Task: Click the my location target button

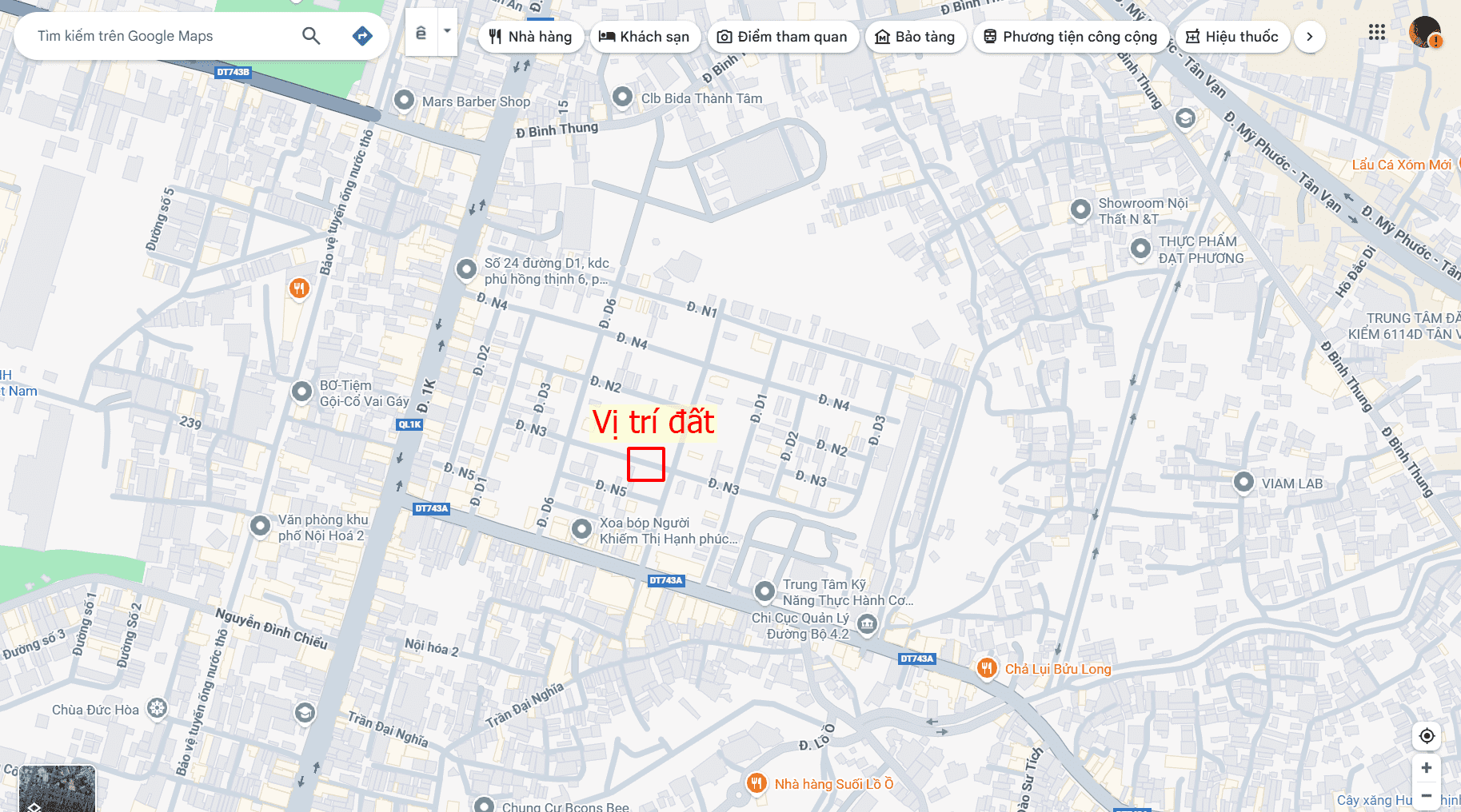Action: point(1427,736)
